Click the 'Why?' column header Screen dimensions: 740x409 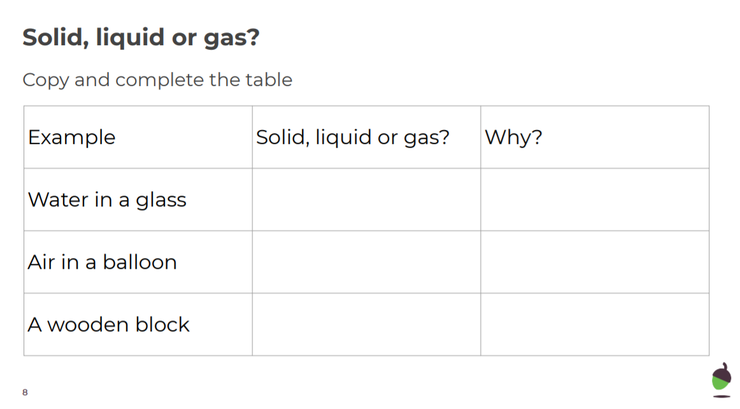[513, 138]
